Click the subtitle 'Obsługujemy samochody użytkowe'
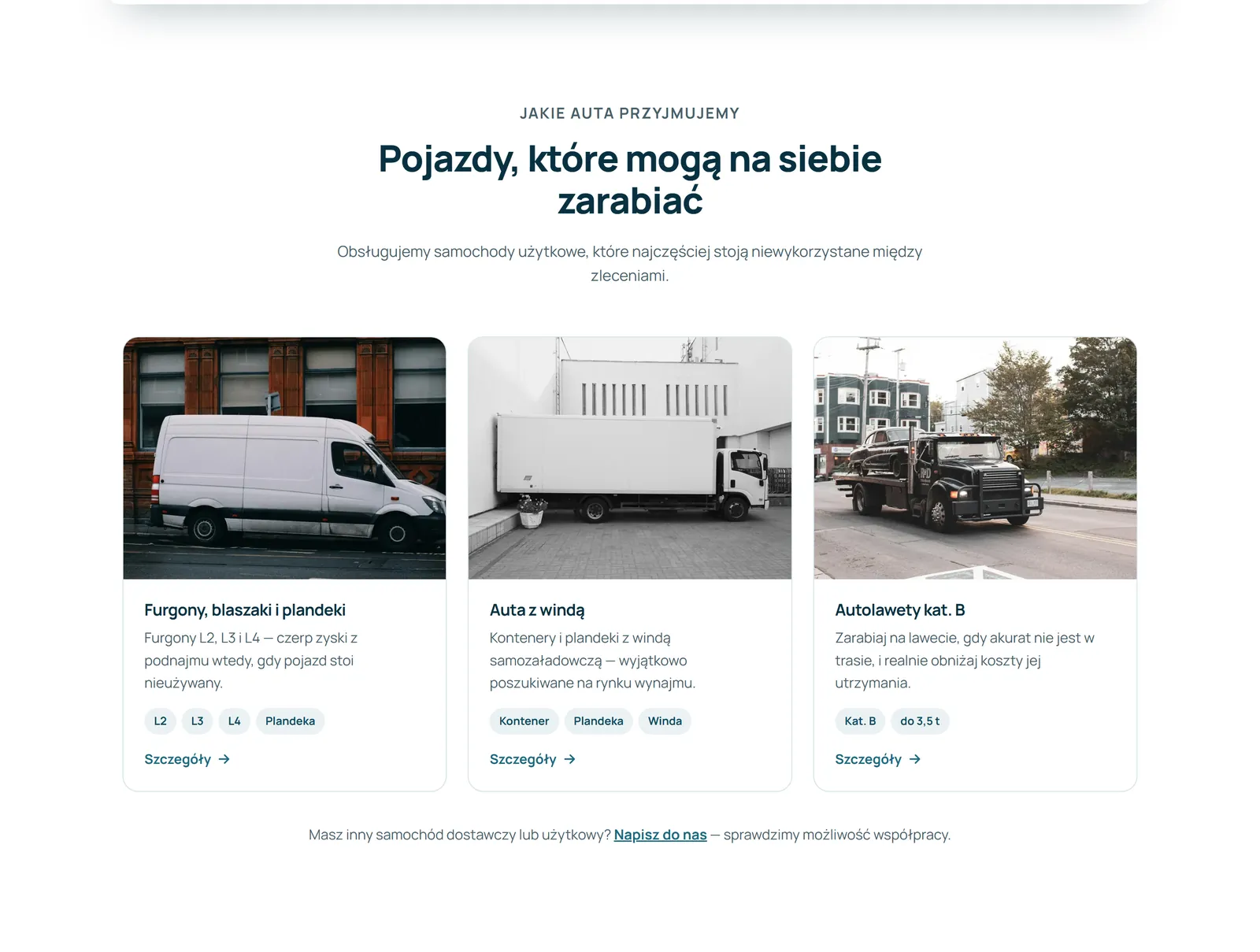This screenshot has height=952, width=1260. (630, 264)
